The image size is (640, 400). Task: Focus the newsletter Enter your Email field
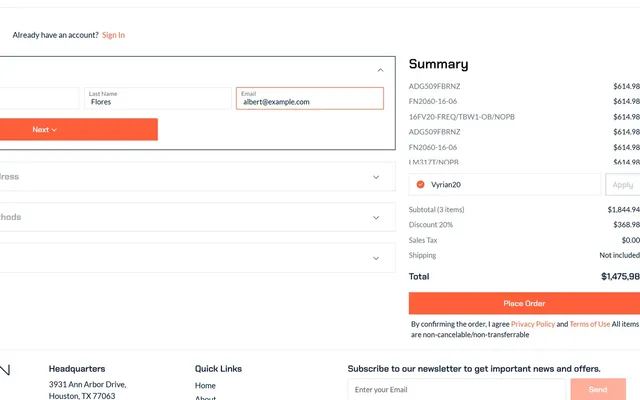point(457,389)
